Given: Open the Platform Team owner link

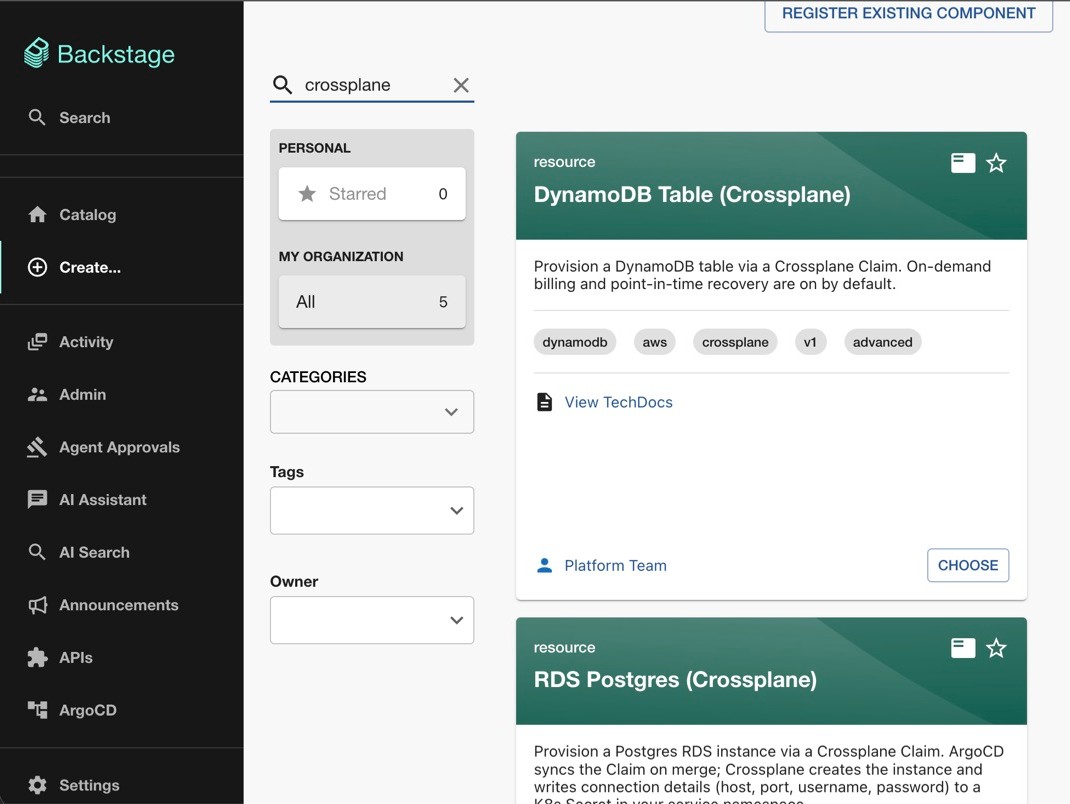Looking at the screenshot, I should tap(616, 565).
